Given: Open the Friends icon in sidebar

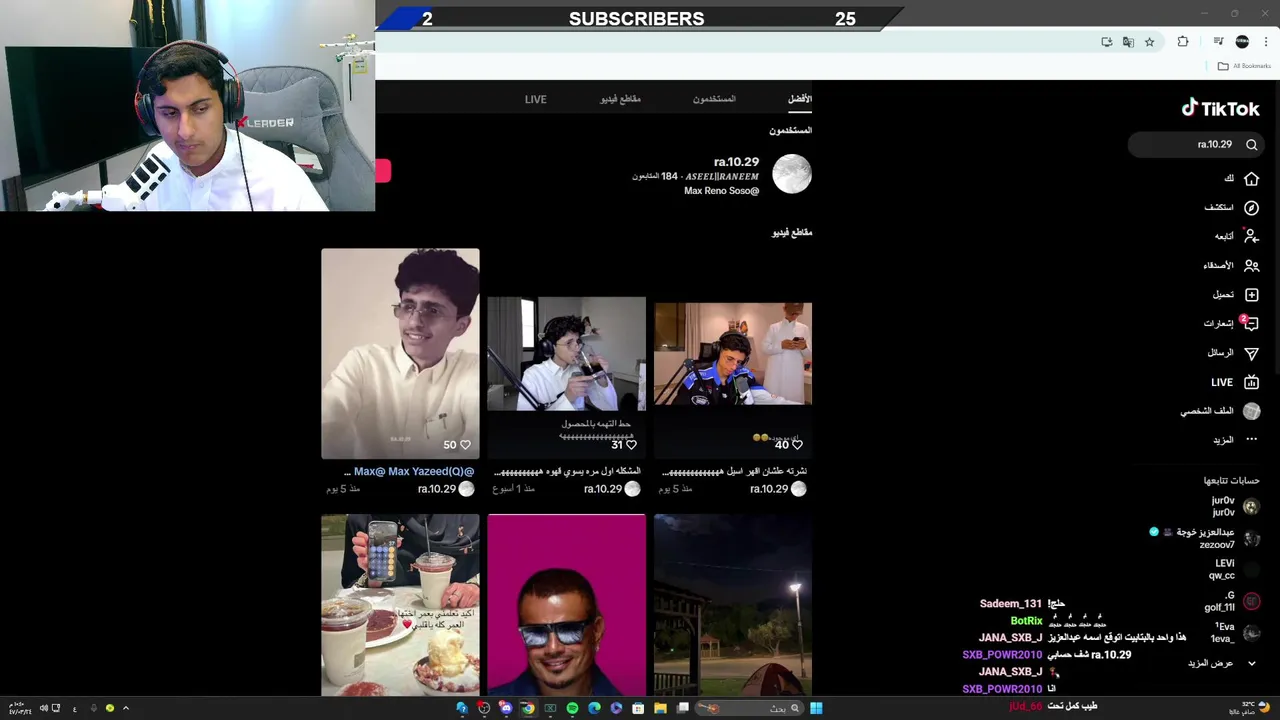Looking at the screenshot, I should tap(1251, 265).
